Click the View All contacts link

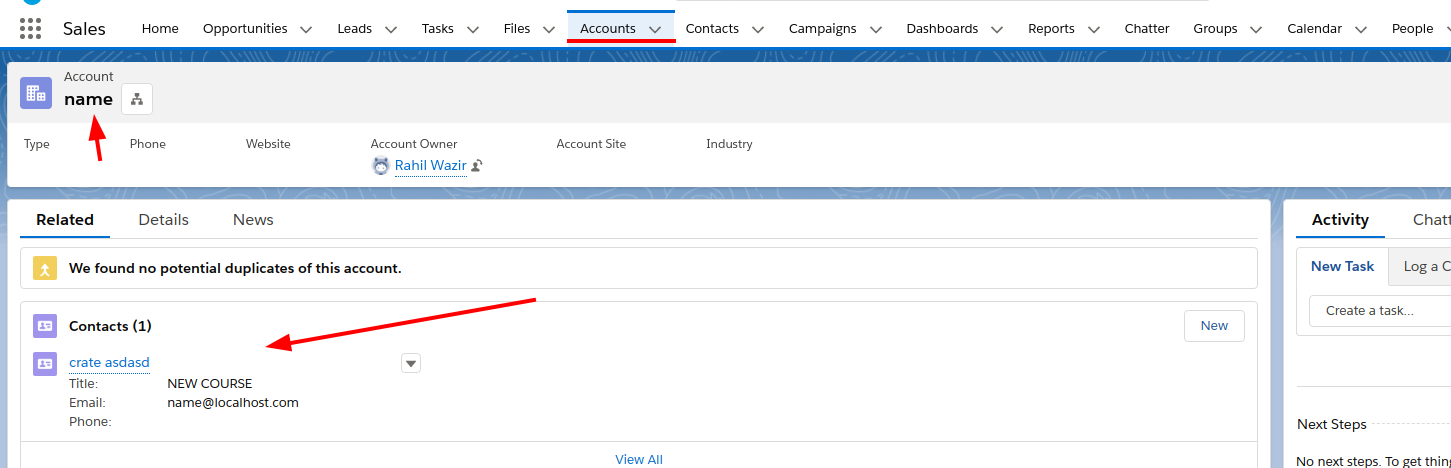[638, 459]
